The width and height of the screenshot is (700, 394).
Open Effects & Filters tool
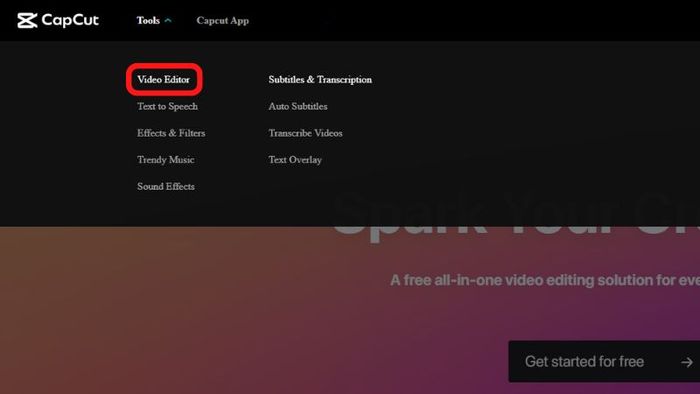tap(171, 133)
